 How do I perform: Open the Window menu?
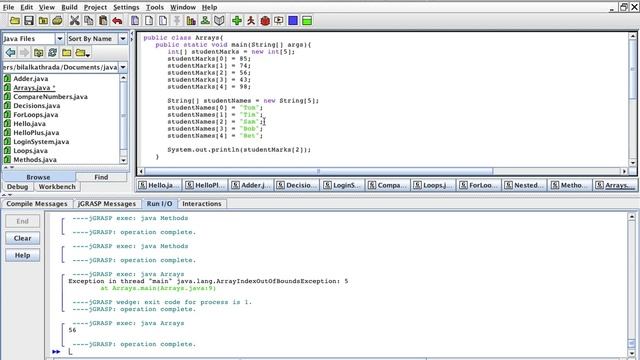pos(183,7)
